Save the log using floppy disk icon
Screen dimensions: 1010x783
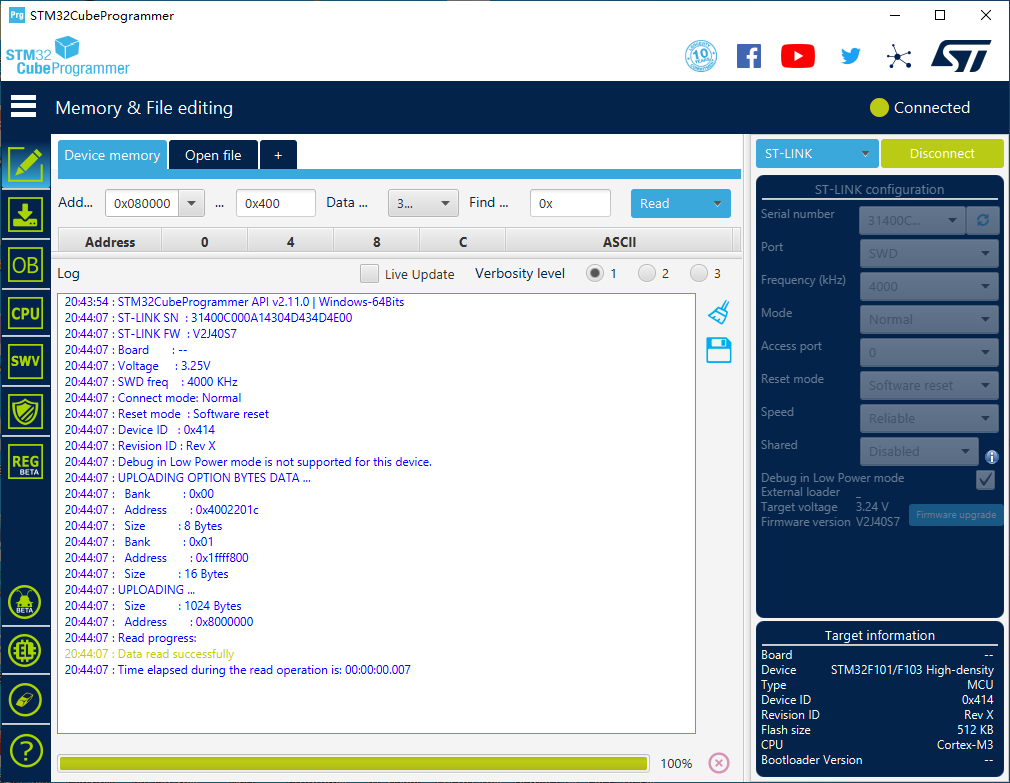tap(718, 350)
